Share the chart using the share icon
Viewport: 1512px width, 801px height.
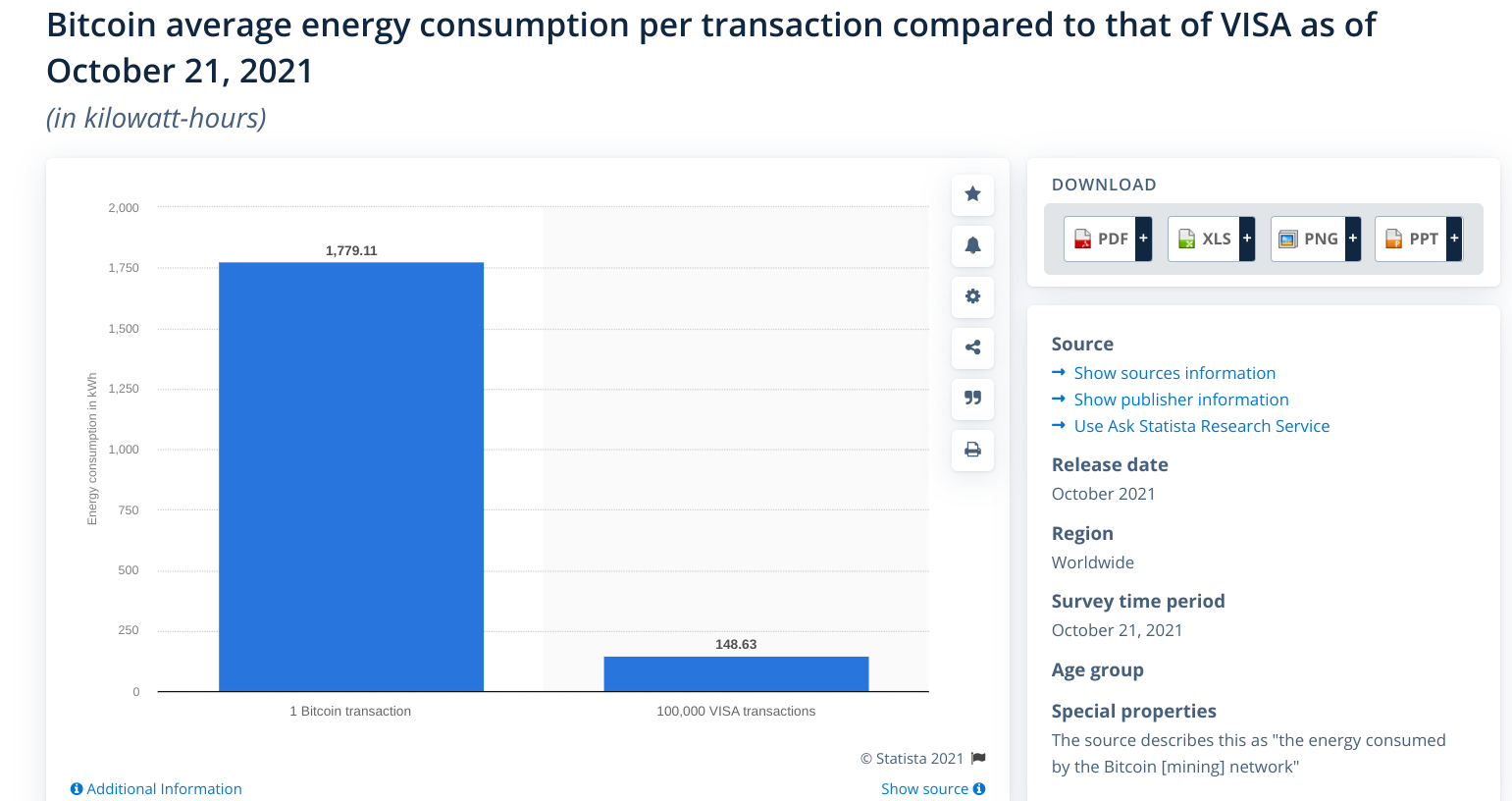coord(972,347)
